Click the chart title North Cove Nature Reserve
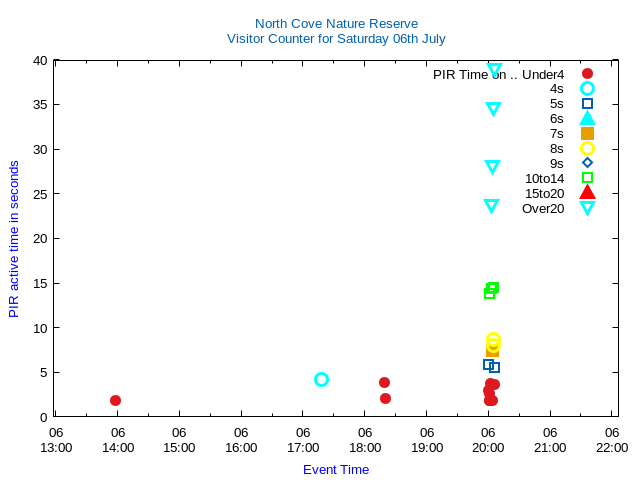 pos(336,23)
